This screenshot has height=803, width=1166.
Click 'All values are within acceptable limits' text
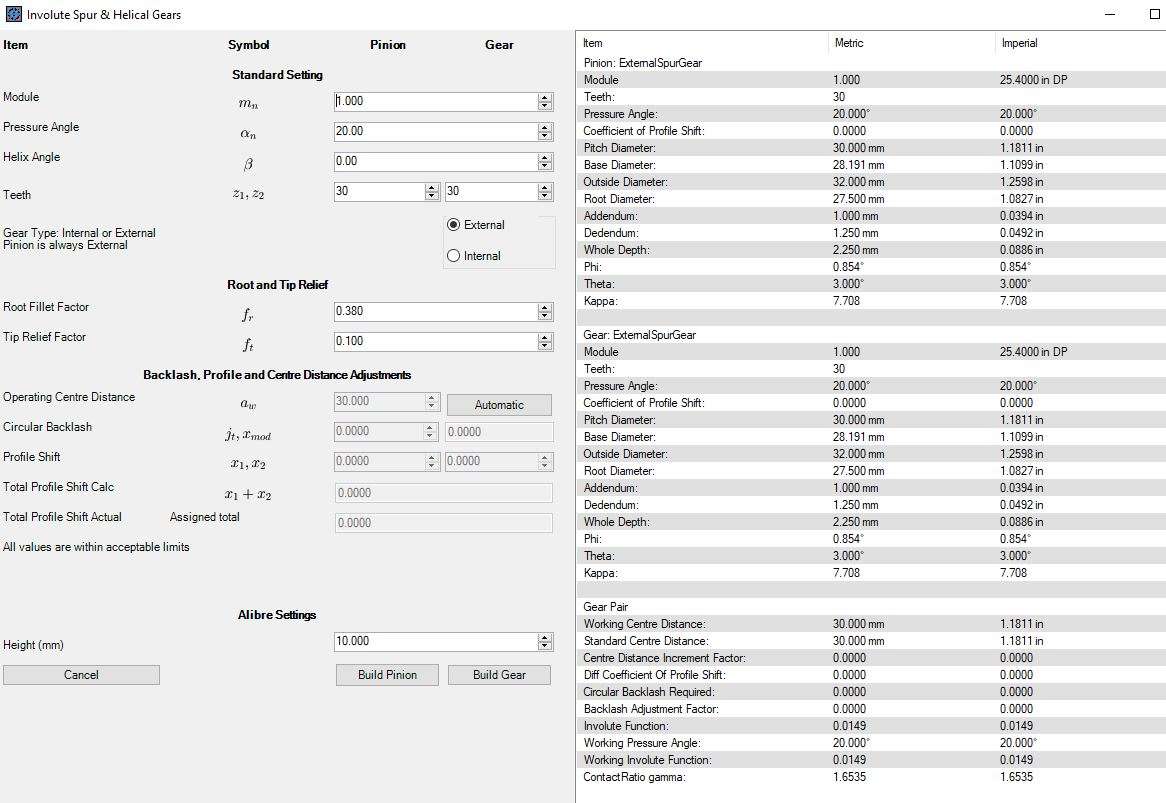(96, 546)
